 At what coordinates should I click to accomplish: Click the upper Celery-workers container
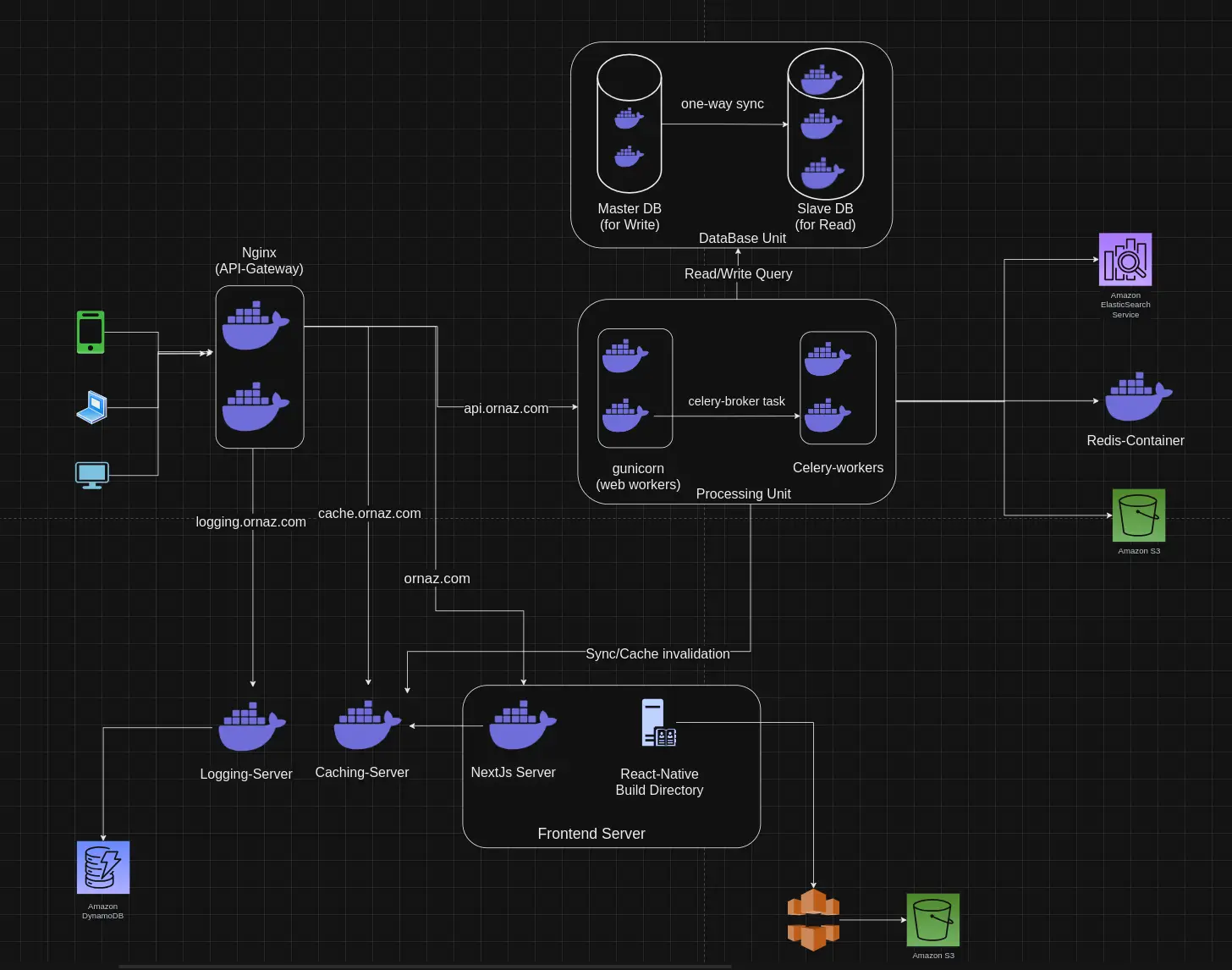(828, 360)
